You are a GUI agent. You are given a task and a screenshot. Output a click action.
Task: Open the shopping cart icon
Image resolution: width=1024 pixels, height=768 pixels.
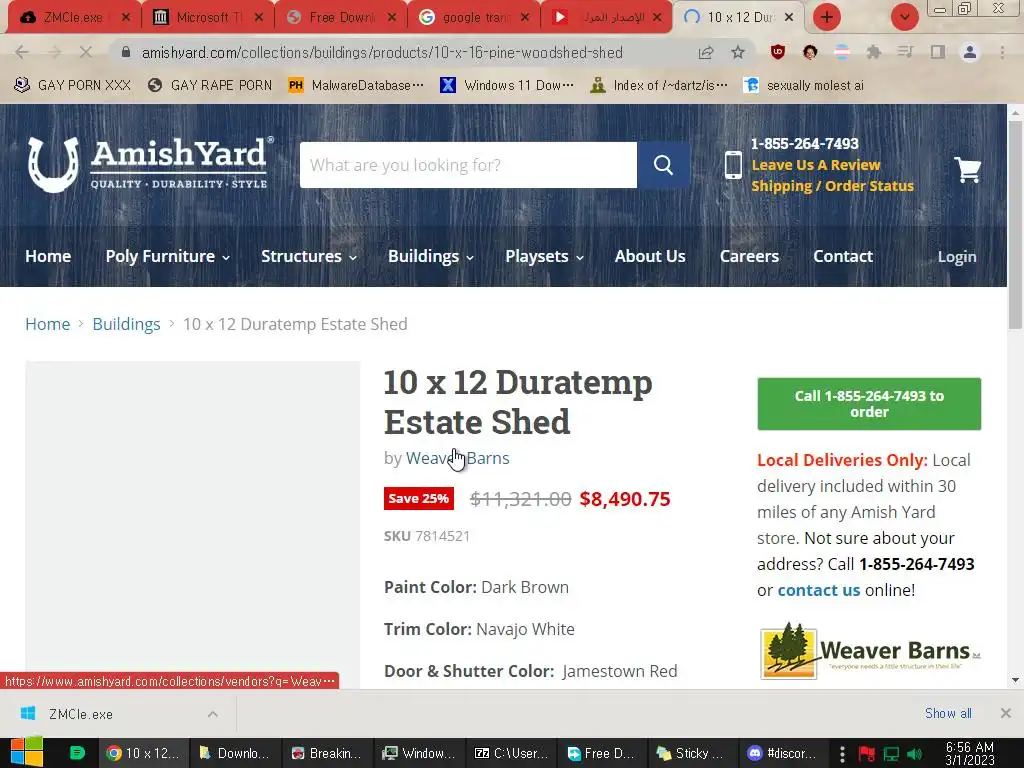click(967, 169)
